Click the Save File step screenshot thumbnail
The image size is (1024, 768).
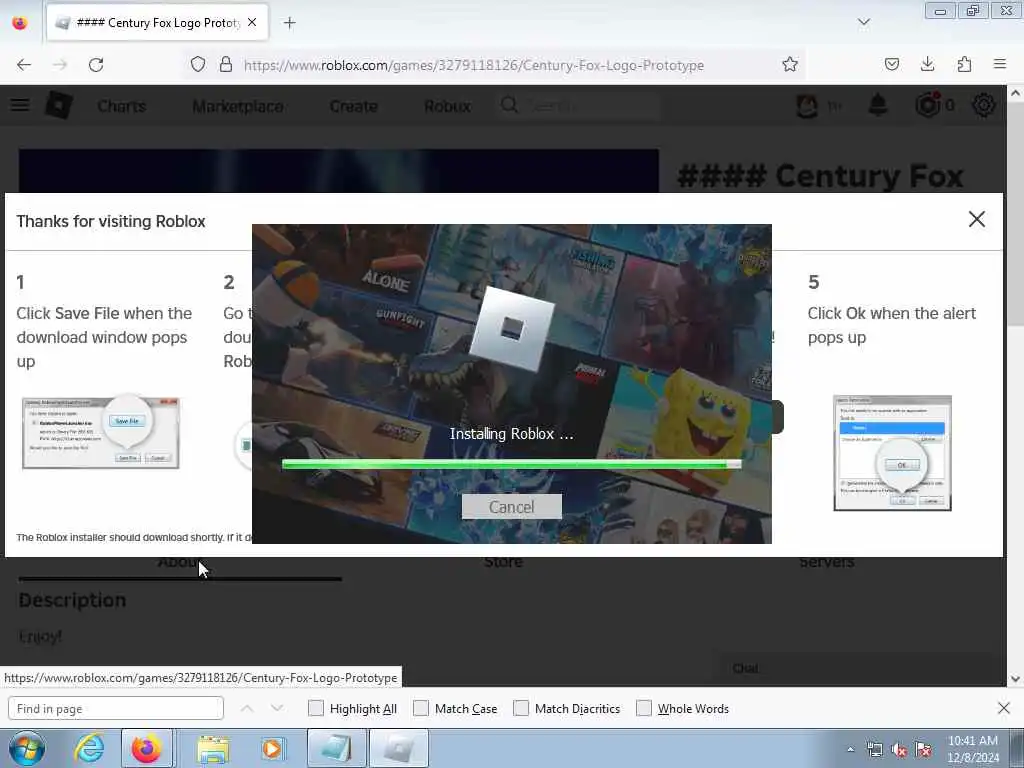[101, 432]
